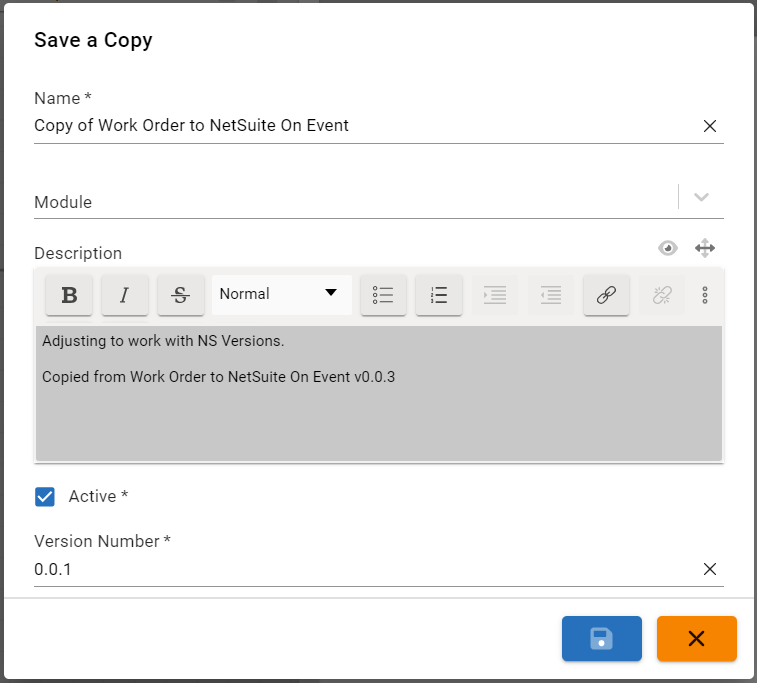Toggle description preview eye icon
757x683 pixels.
click(668, 248)
